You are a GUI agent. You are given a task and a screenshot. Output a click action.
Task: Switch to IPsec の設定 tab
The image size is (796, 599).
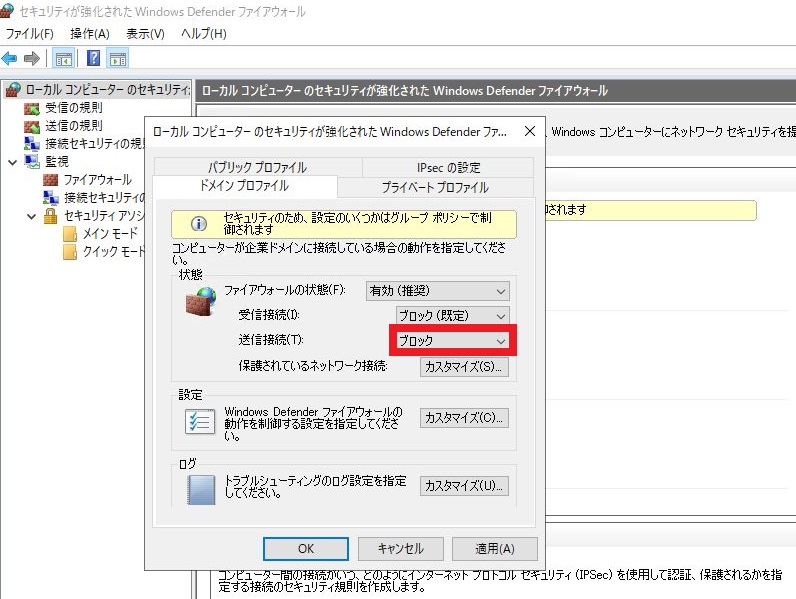coord(448,167)
